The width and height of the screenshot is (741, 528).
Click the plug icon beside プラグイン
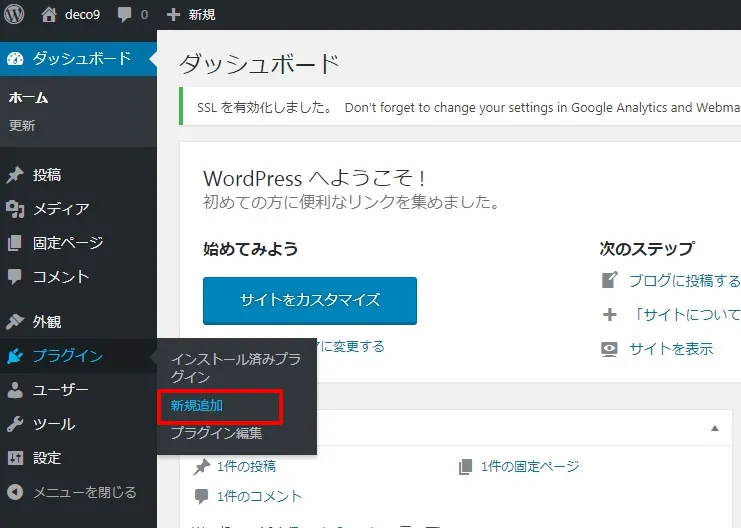pyautogui.click(x=15, y=356)
